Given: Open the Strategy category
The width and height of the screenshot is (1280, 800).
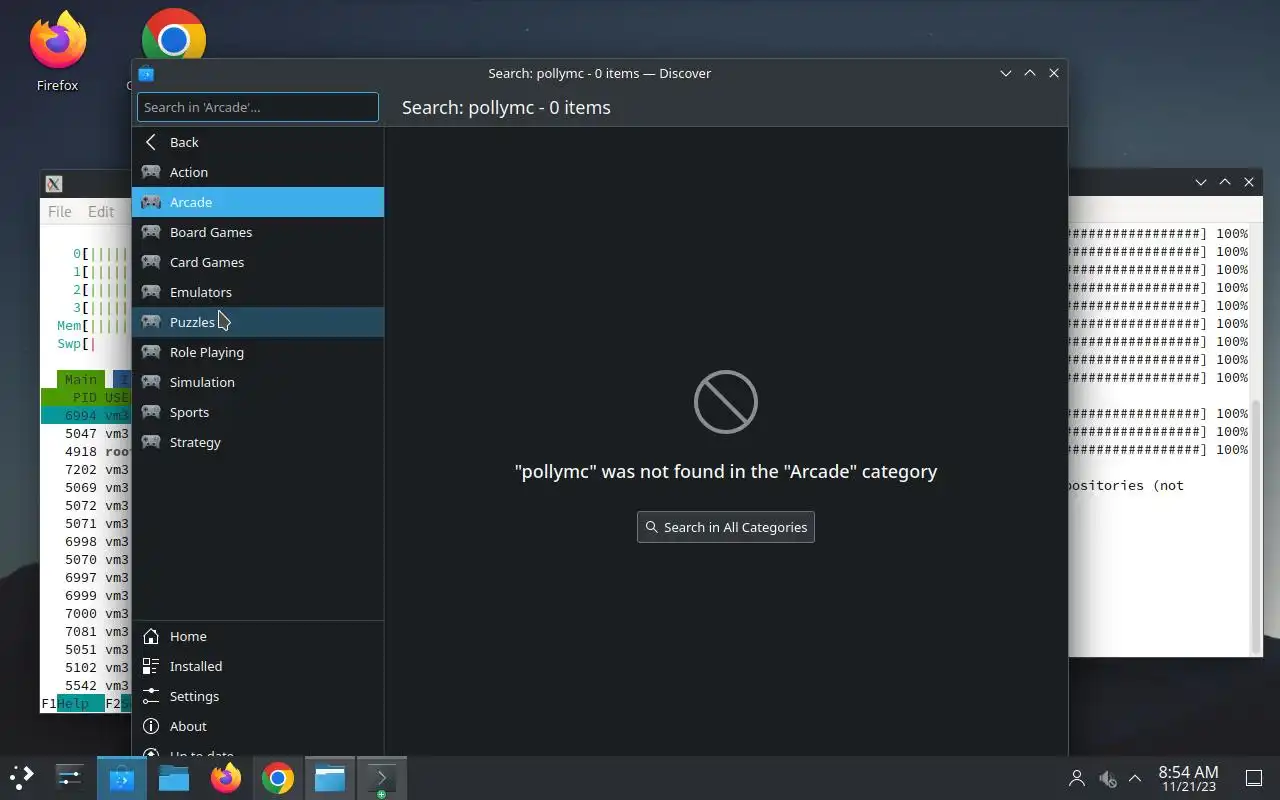Looking at the screenshot, I should click(258, 442).
